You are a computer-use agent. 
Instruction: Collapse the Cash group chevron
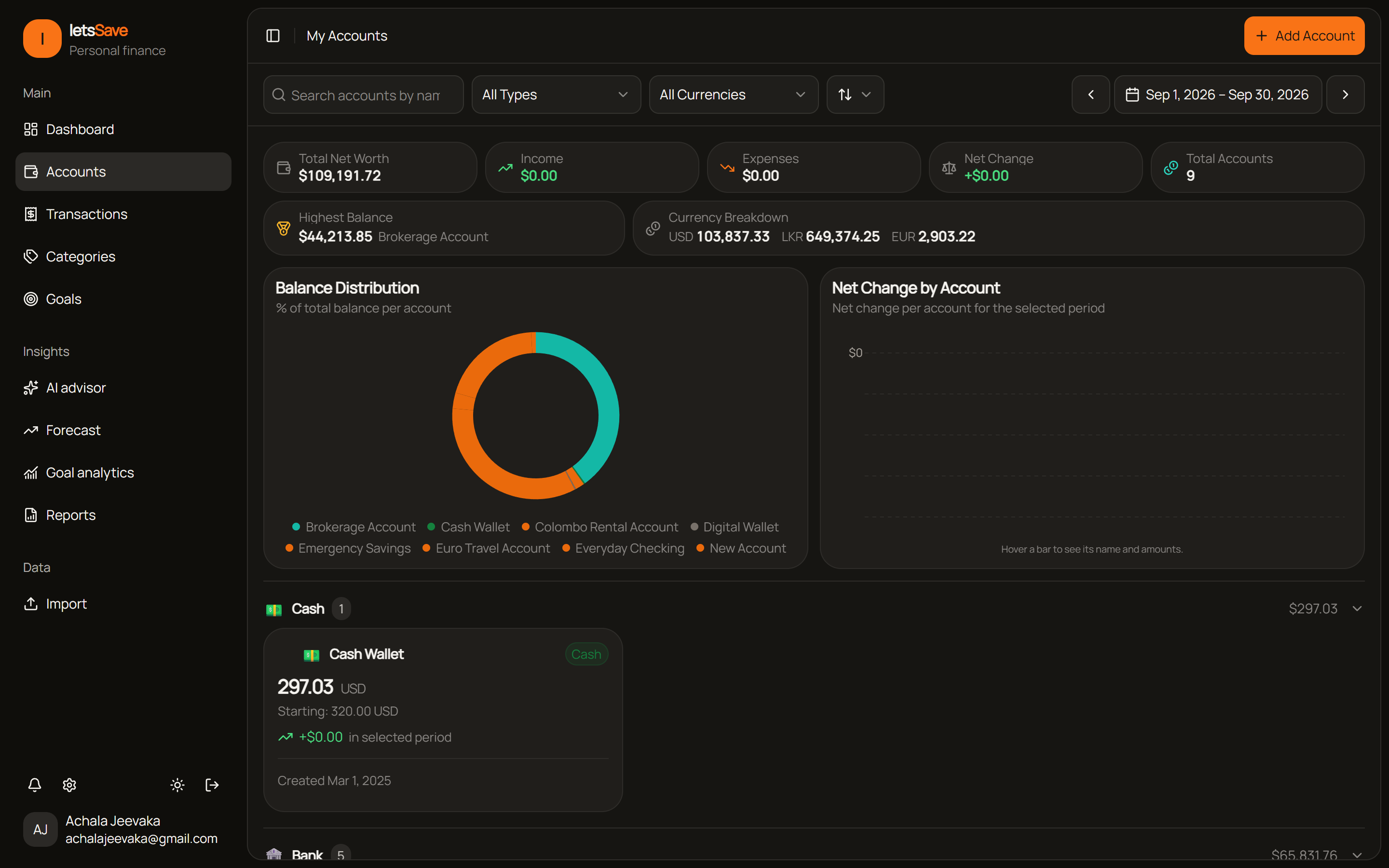coord(1357,609)
